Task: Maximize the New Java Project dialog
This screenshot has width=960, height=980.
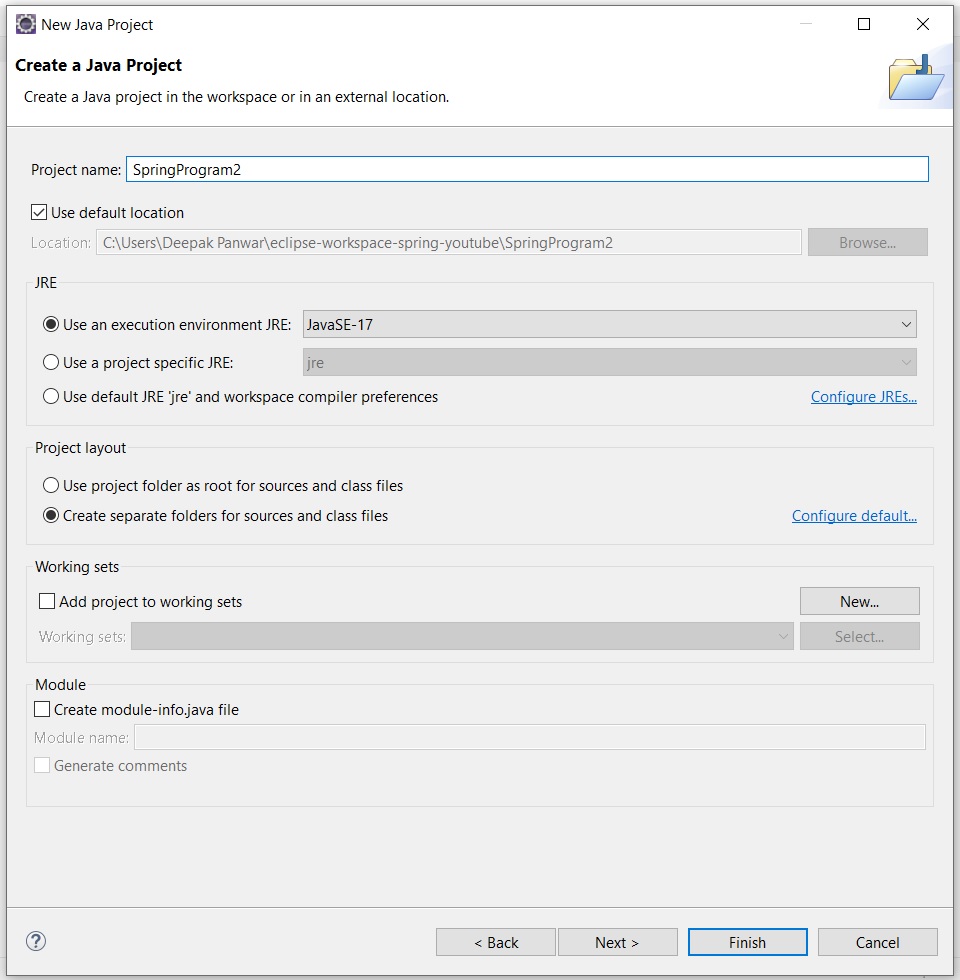Action: pos(864,24)
